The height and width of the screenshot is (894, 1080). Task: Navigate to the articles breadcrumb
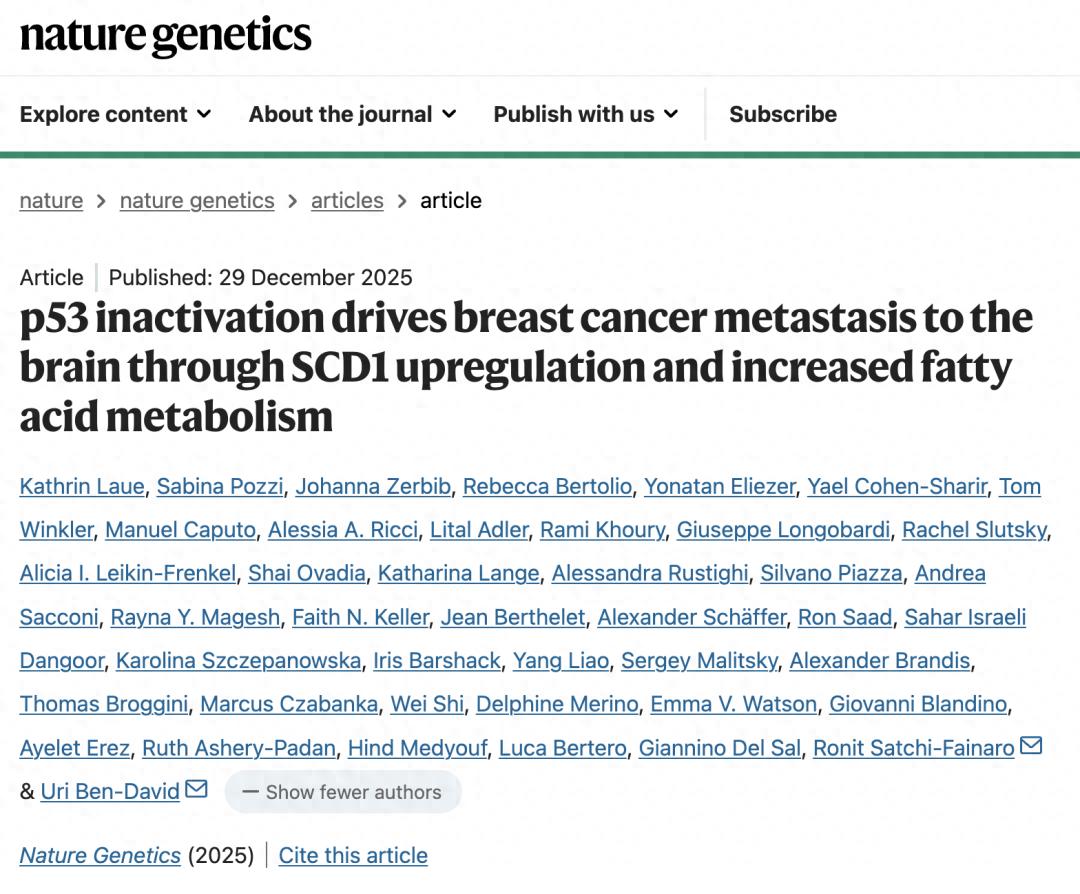(347, 200)
